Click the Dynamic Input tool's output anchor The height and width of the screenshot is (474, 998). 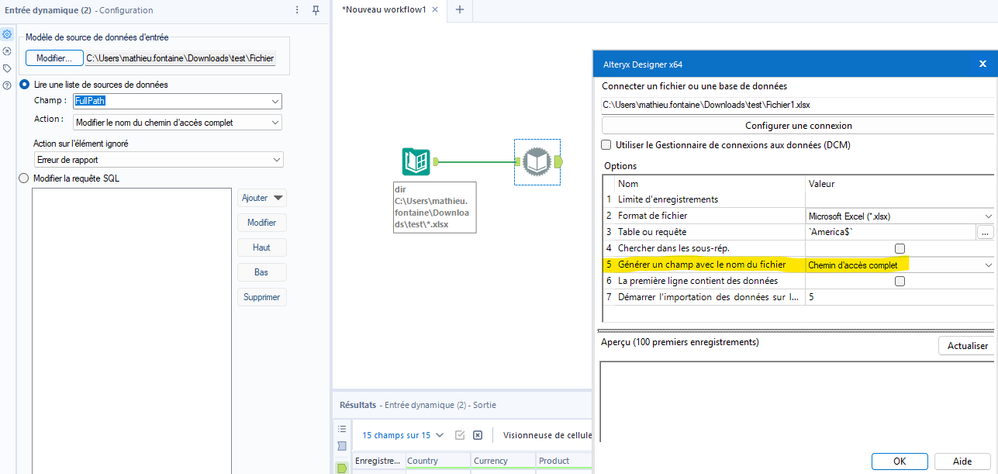(x=558, y=162)
